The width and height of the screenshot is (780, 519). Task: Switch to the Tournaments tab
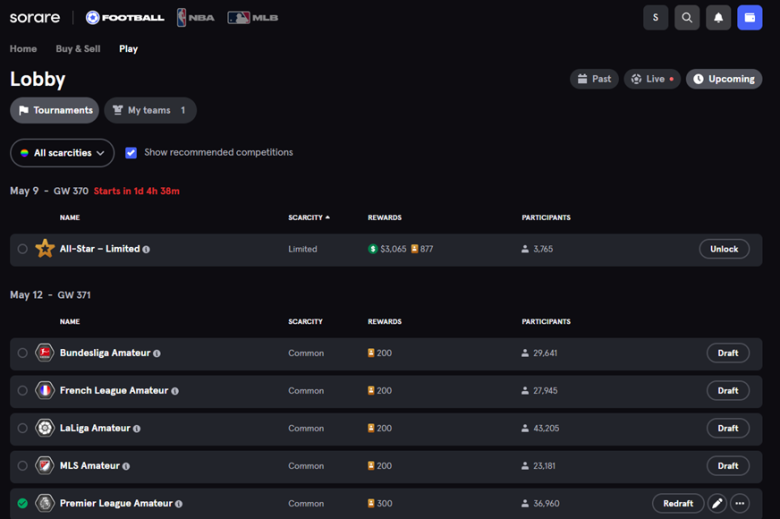[55, 110]
